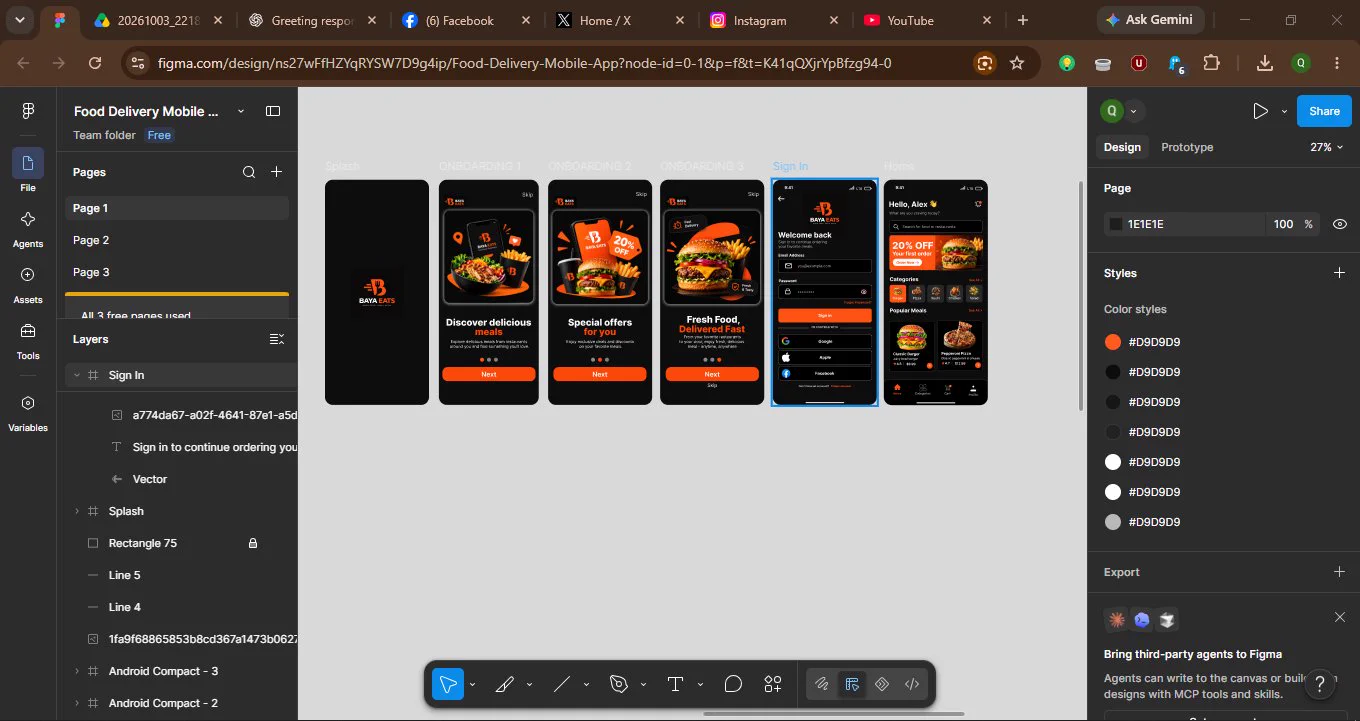Switch to Dev Mode code icon
Screen dimensions: 1360x721
click(912, 685)
